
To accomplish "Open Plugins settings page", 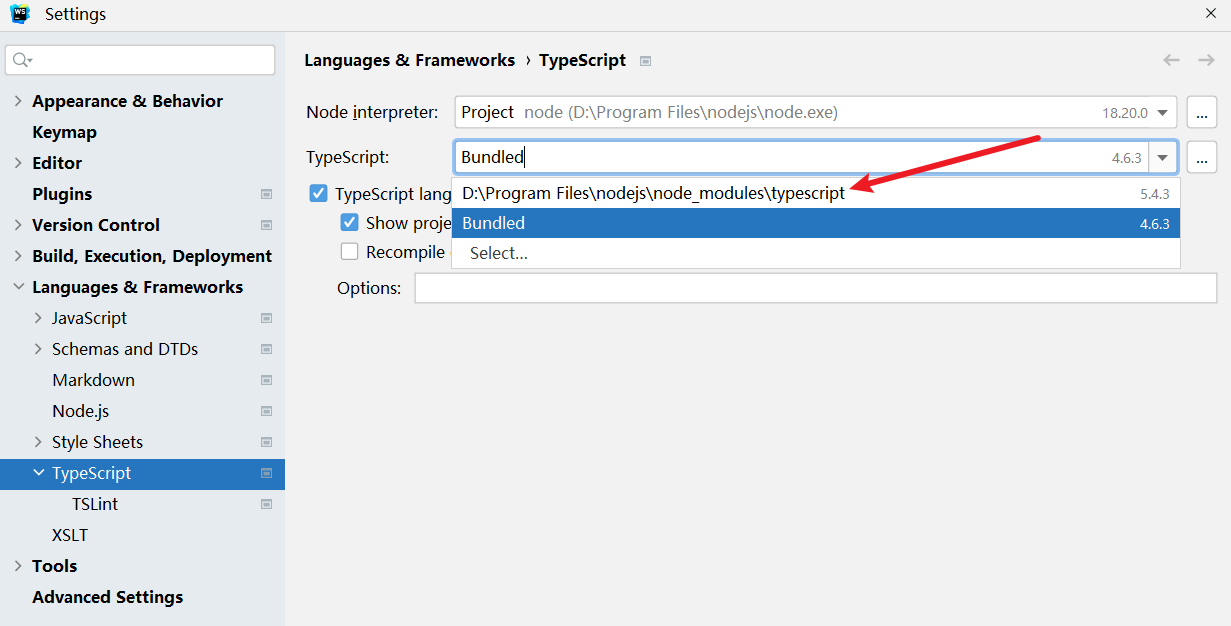I will click(62, 194).
